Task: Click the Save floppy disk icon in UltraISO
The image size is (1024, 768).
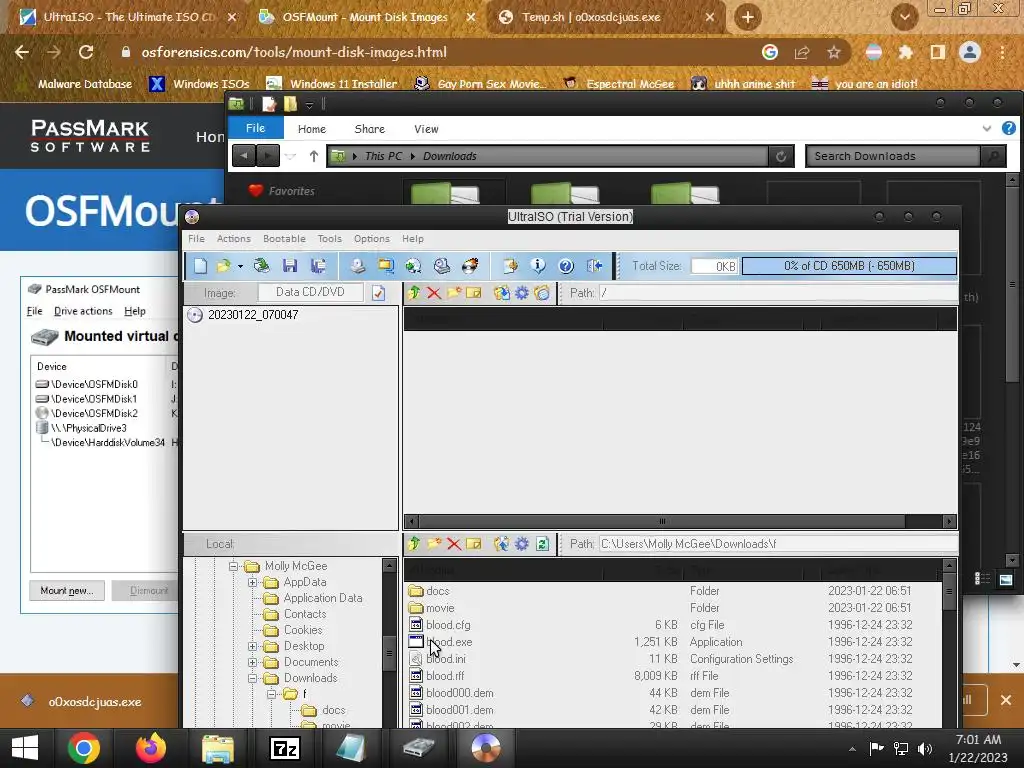Action: (290, 266)
